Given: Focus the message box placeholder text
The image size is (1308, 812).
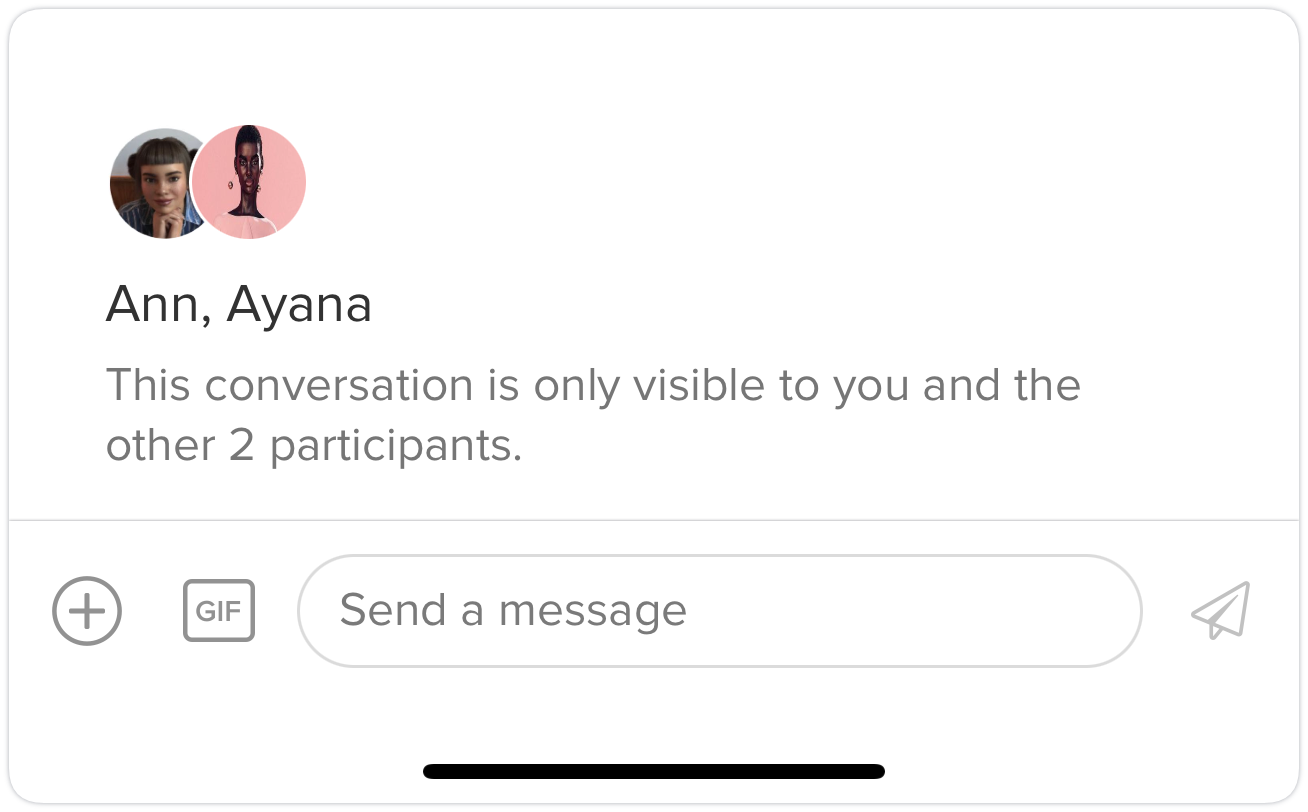Looking at the screenshot, I should click(x=513, y=610).
